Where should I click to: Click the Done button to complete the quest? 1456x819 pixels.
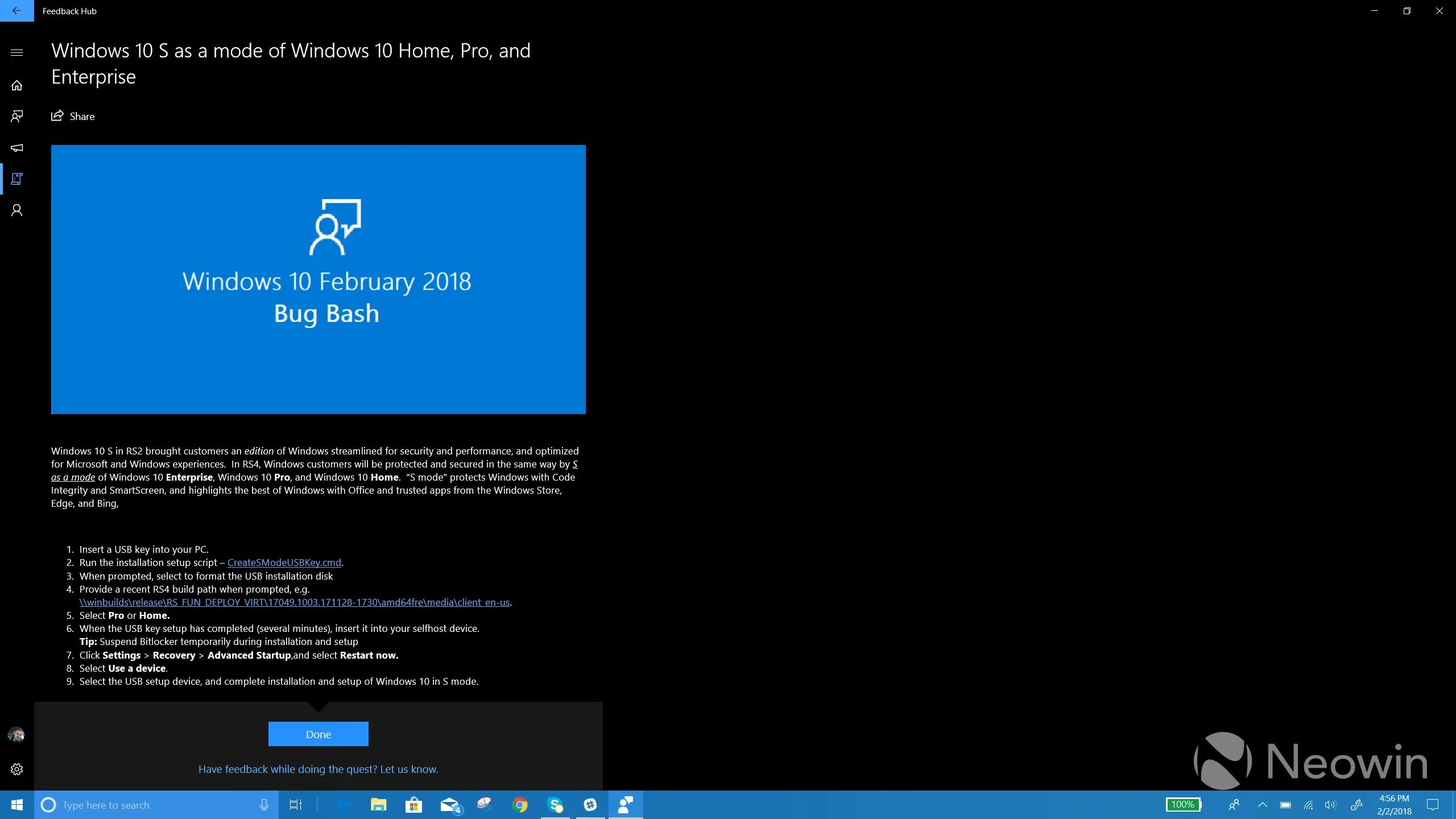click(318, 734)
